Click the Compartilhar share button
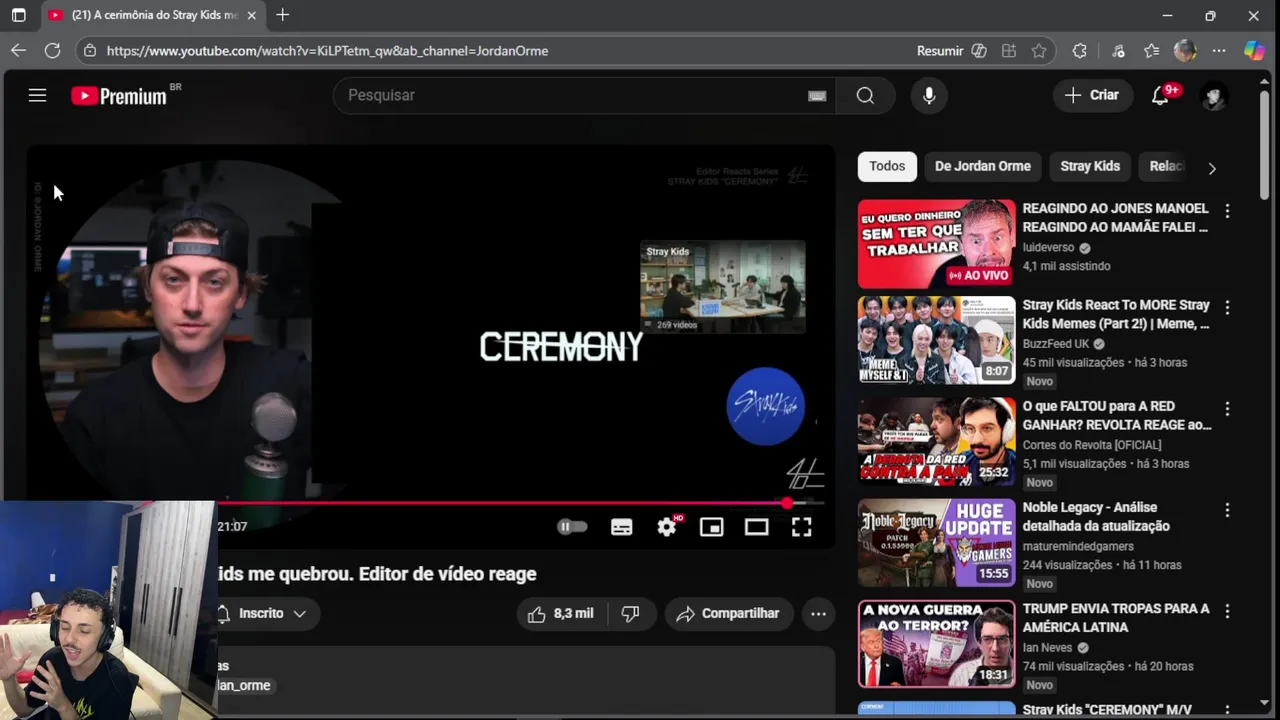This screenshot has width=1280, height=720. 728,614
